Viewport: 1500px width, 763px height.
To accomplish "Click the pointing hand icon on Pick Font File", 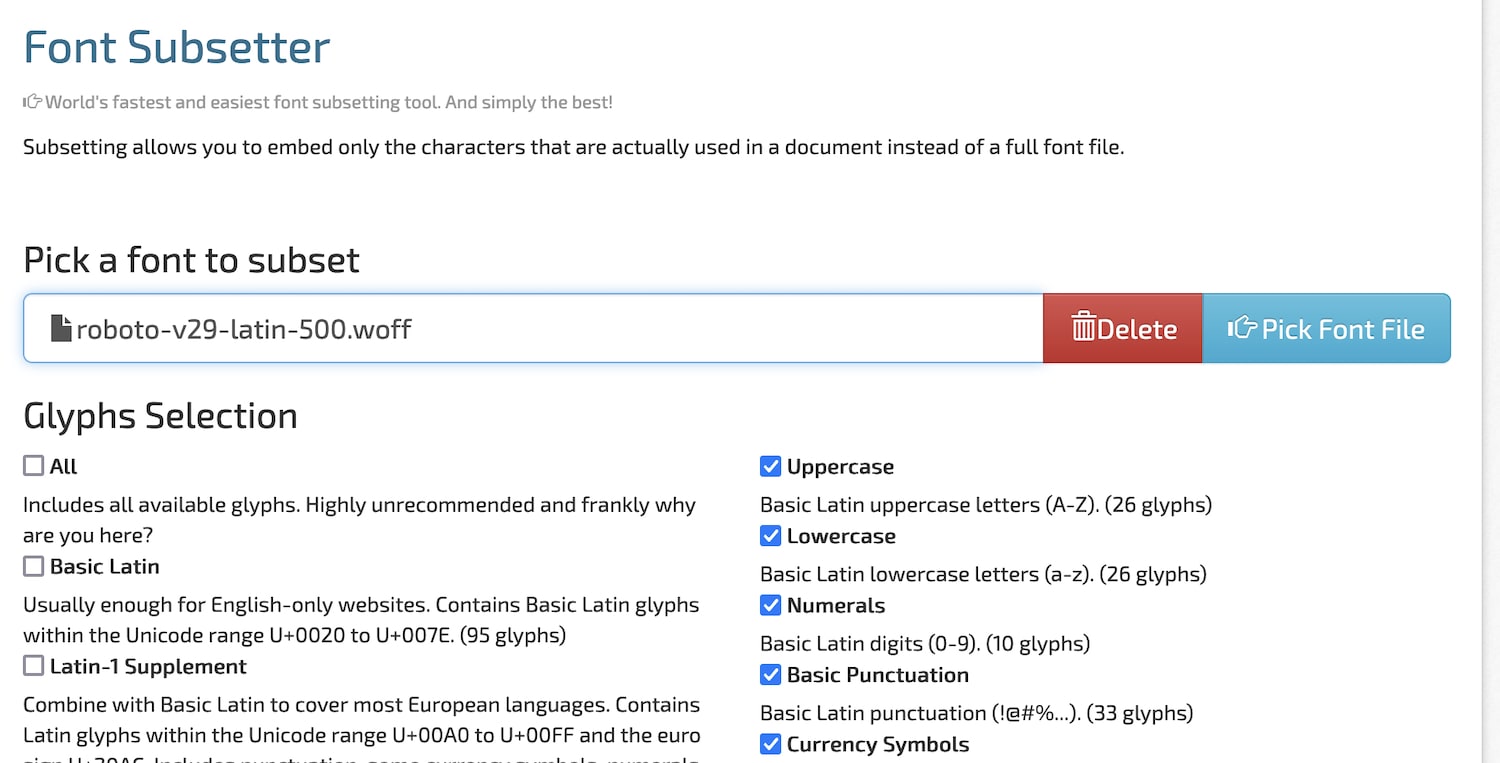I will point(1242,328).
